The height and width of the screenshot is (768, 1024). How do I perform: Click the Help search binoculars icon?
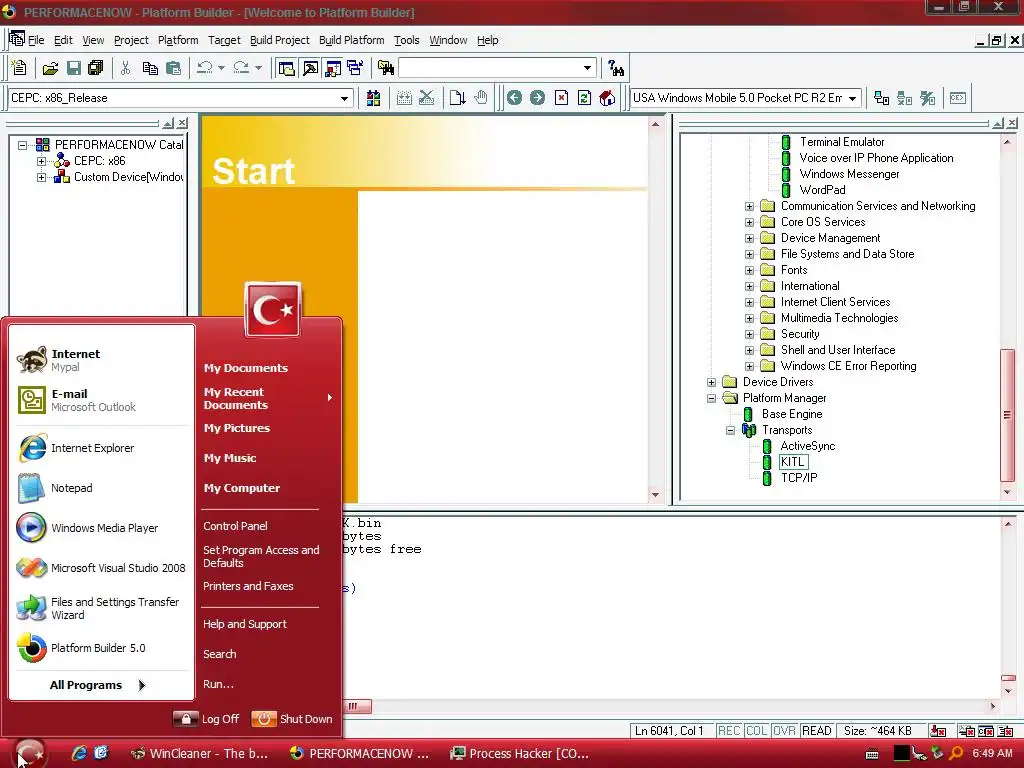(x=615, y=67)
